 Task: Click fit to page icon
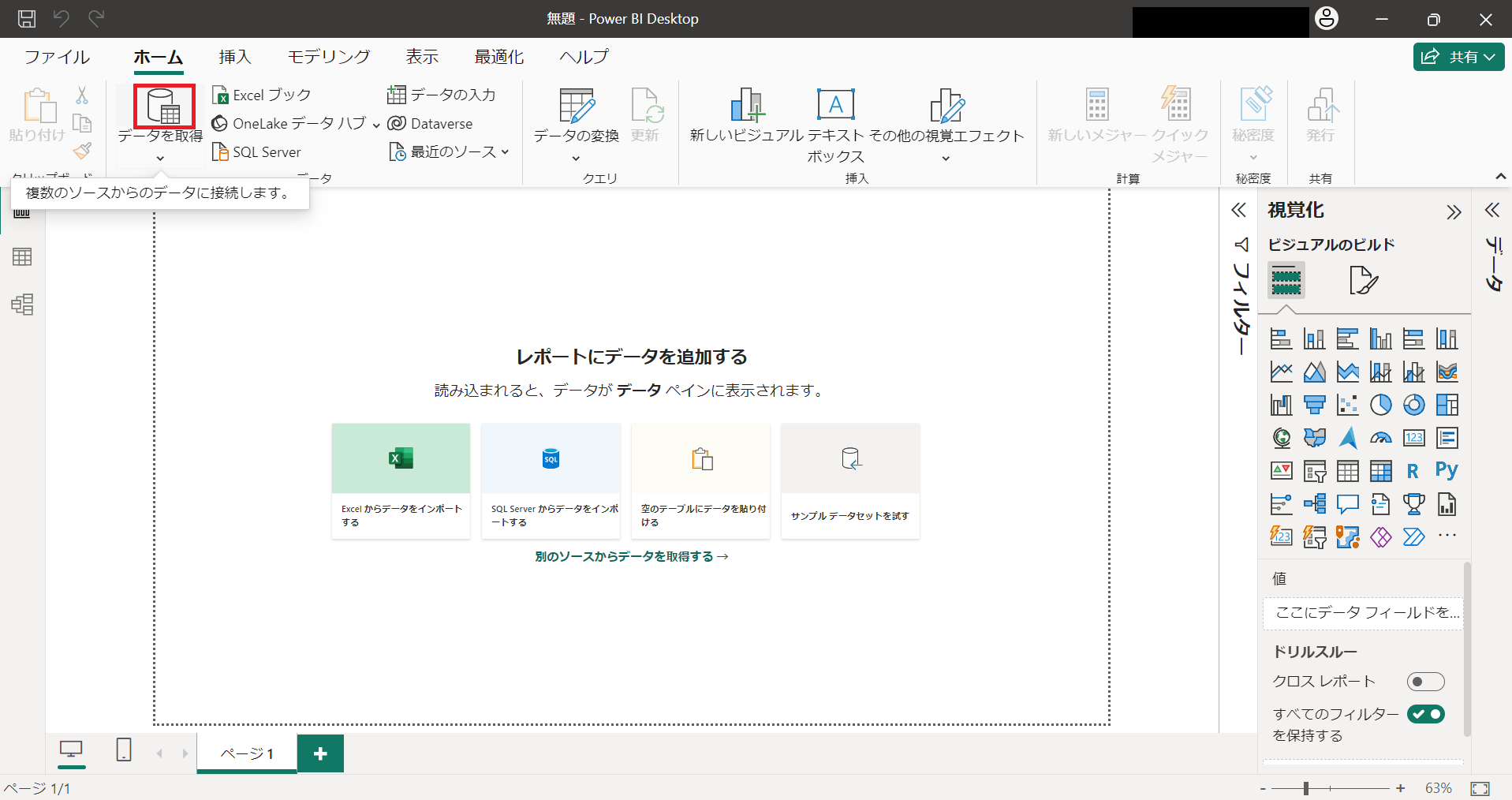pyautogui.click(x=1480, y=788)
